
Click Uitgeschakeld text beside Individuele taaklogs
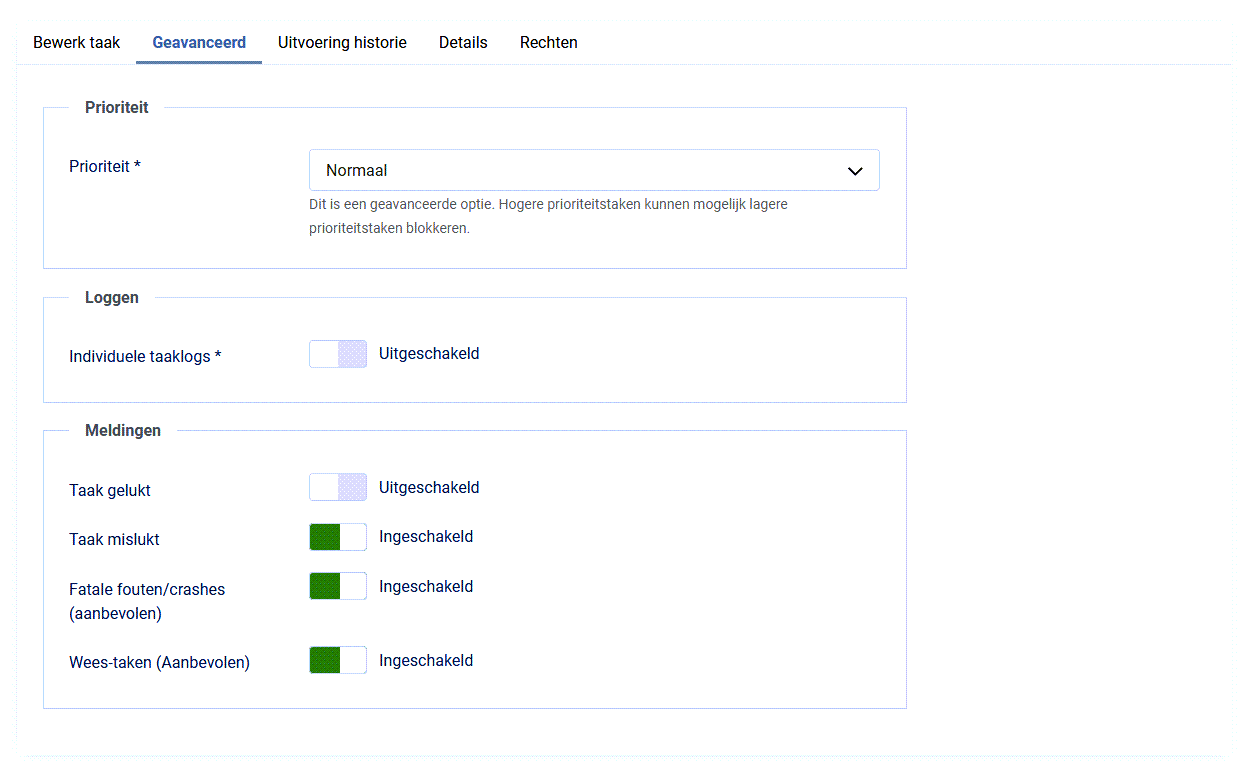click(x=429, y=353)
